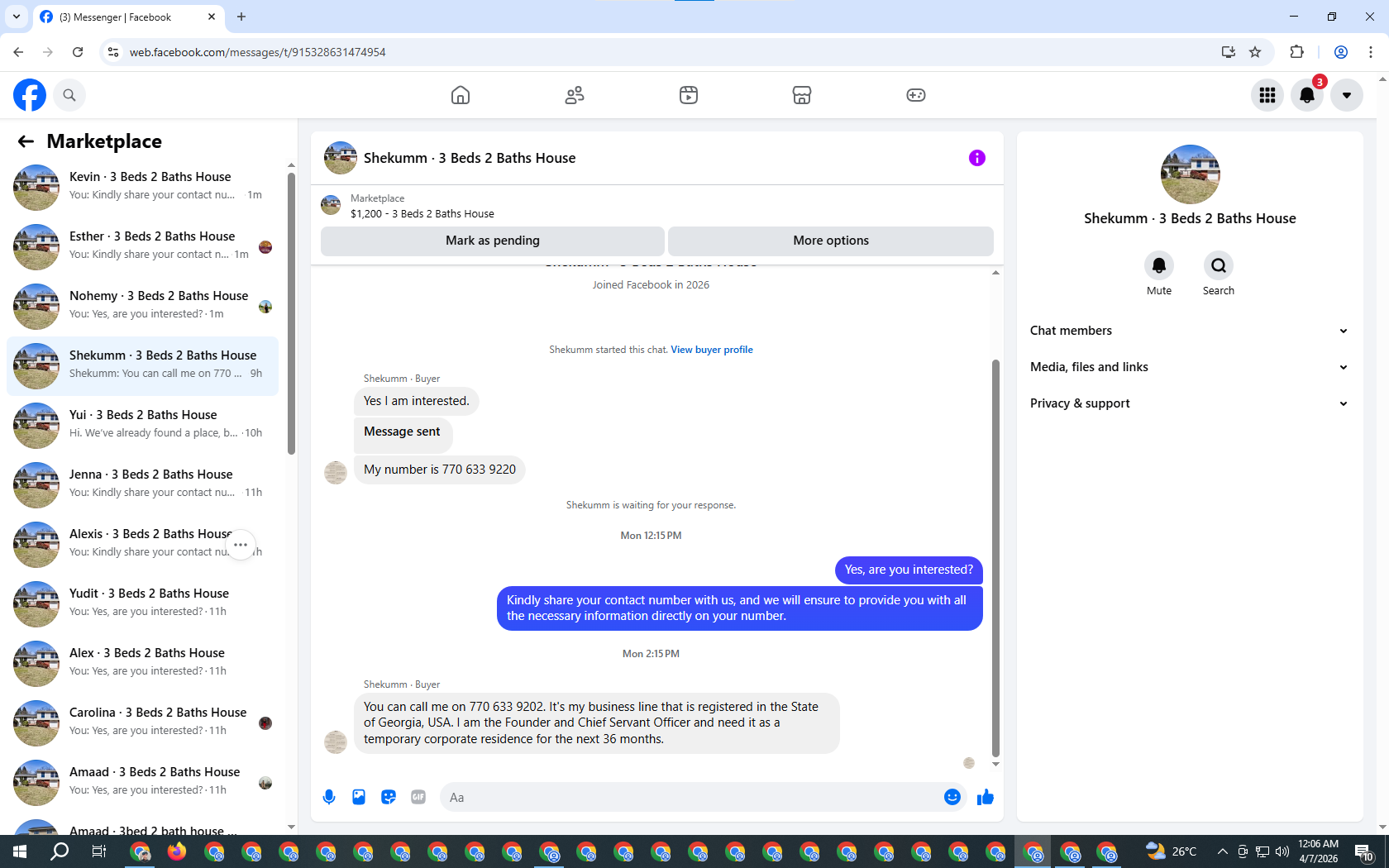Viewport: 1389px width, 868px height.
Task: Go to Facebook Home feed icon
Action: coord(461,95)
